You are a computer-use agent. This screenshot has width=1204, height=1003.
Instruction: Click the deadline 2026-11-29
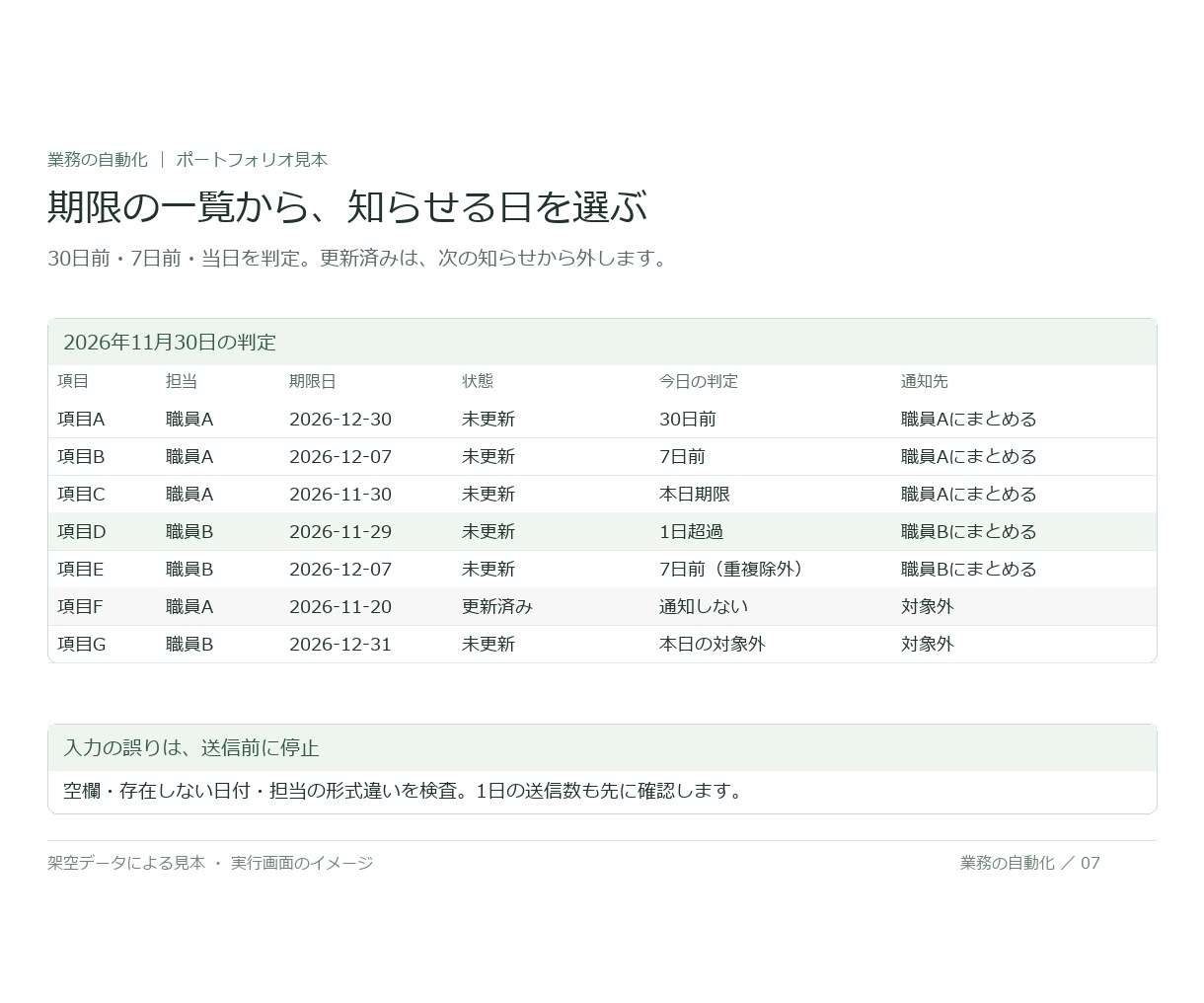[x=340, y=532]
